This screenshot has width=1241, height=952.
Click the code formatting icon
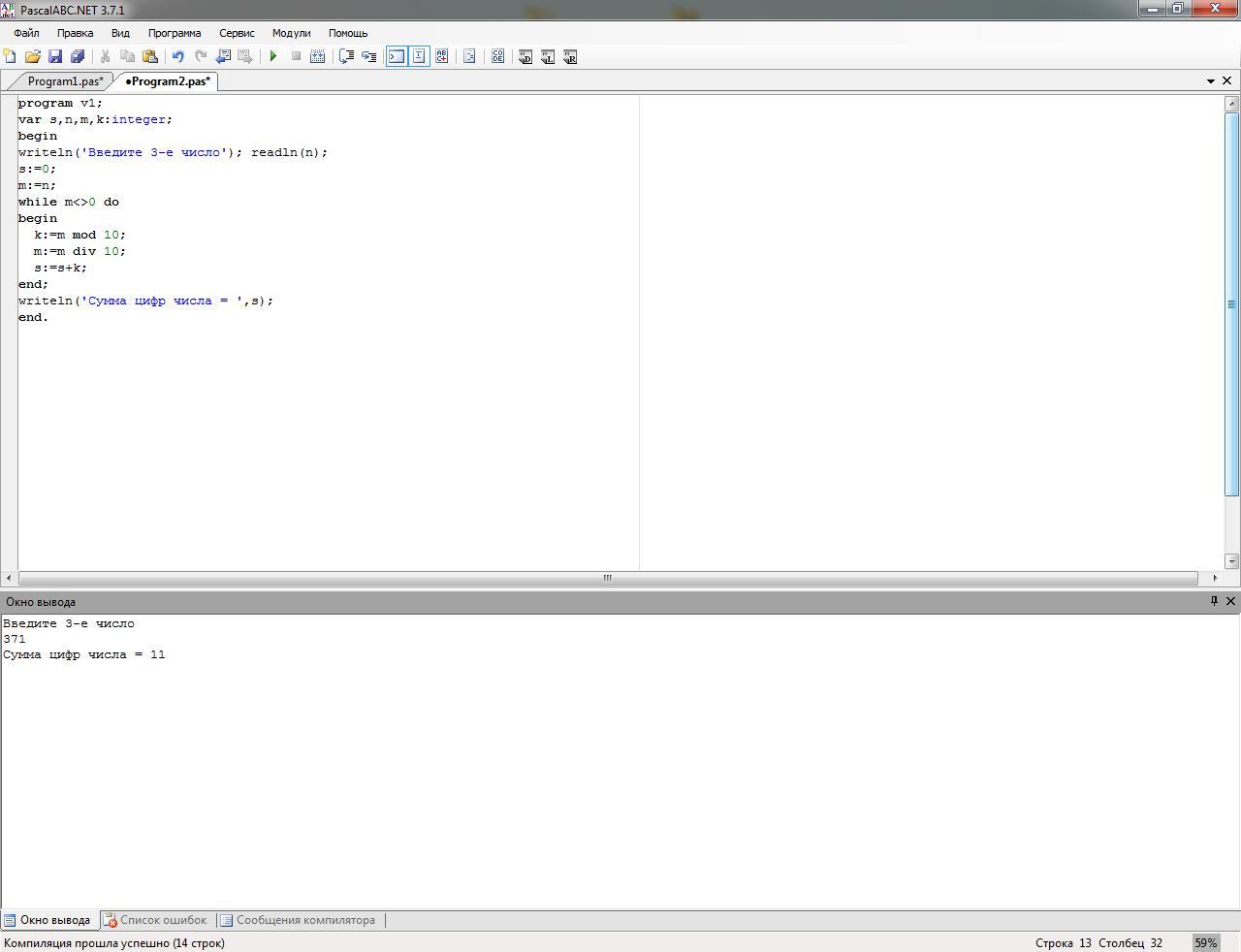coord(469,56)
